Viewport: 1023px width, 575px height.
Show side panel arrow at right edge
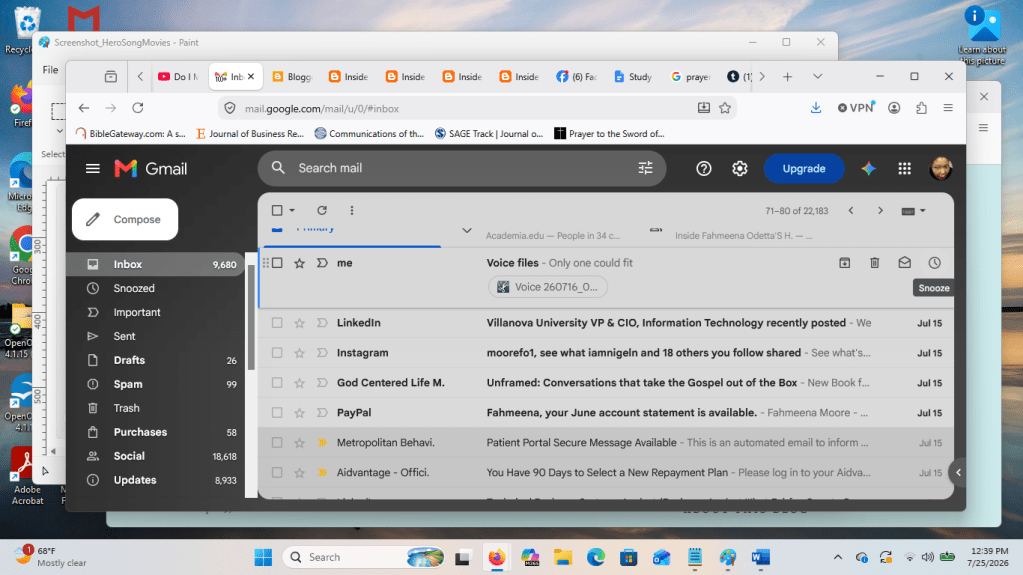click(958, 473)
